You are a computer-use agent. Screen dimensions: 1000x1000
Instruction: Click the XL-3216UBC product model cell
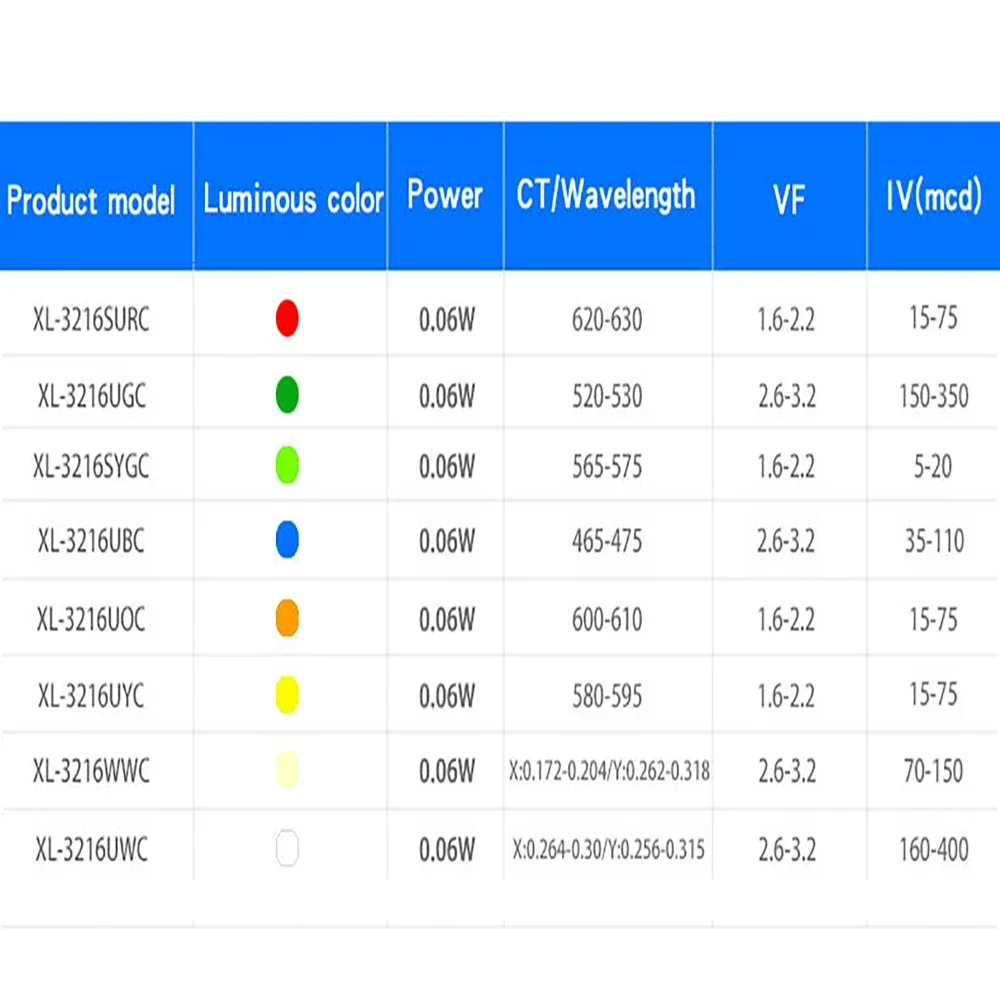(x=91, y=541)
